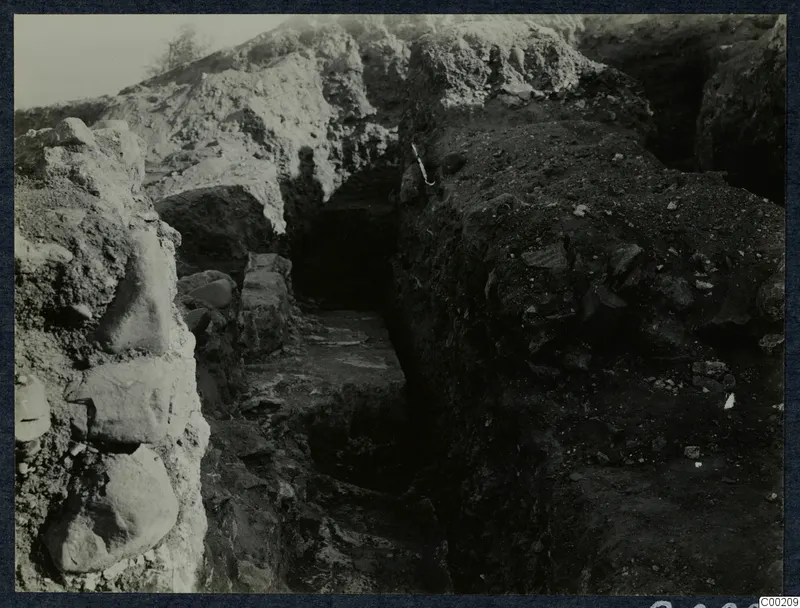The width and height of the screenshot is (800, 608).
Task: Click the C00209 catalog number label
Action: pos(779,602)
